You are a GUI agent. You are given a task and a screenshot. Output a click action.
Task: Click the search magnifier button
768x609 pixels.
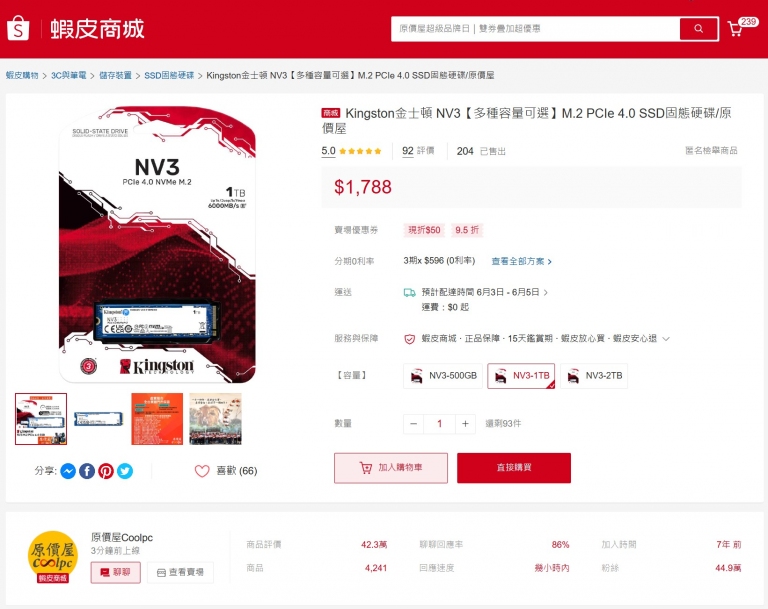point(698,28)
